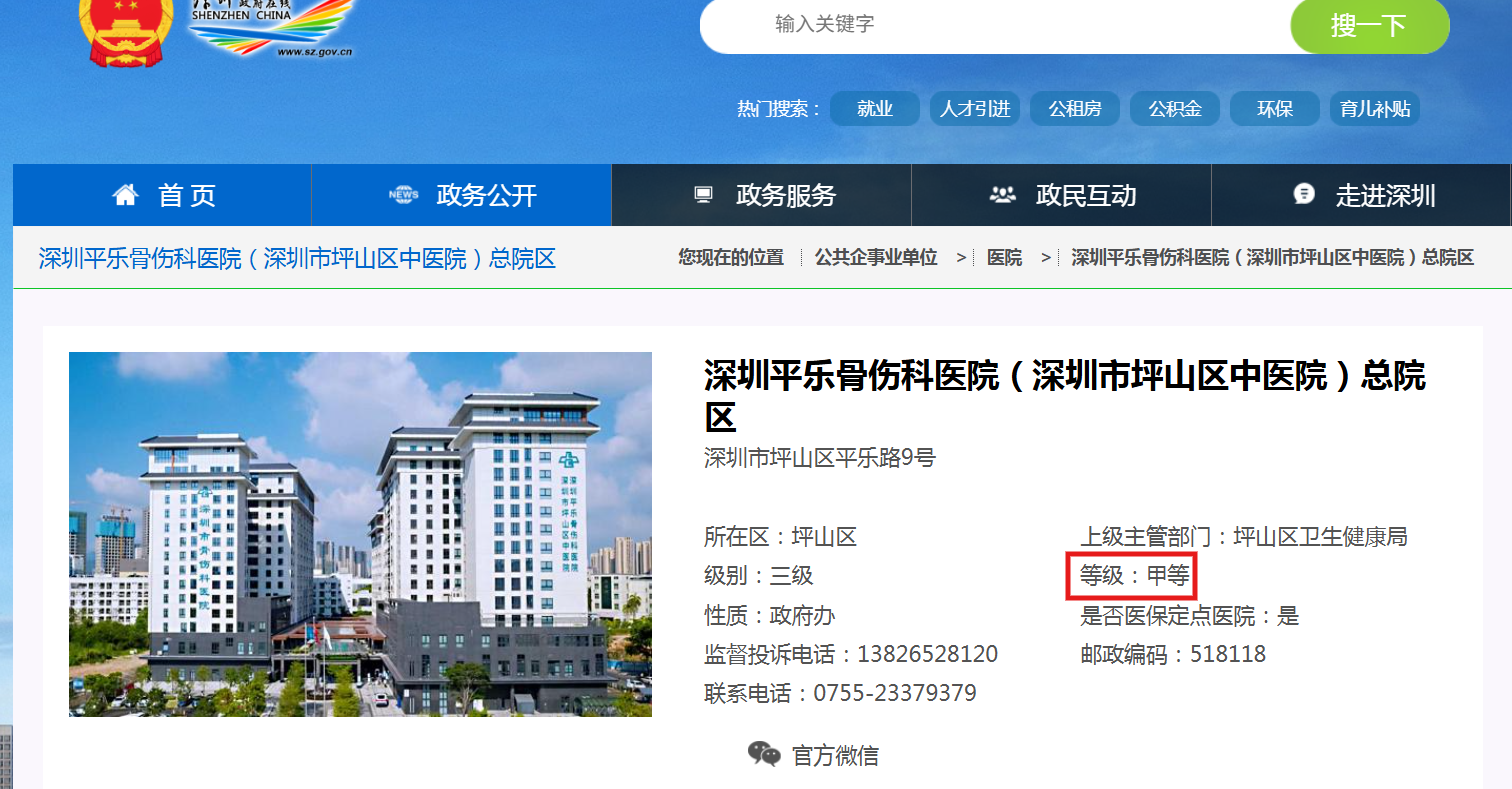This screenshot has height=789, width=1512.
Task: Click the postal code 518118
Action: 1228,654
